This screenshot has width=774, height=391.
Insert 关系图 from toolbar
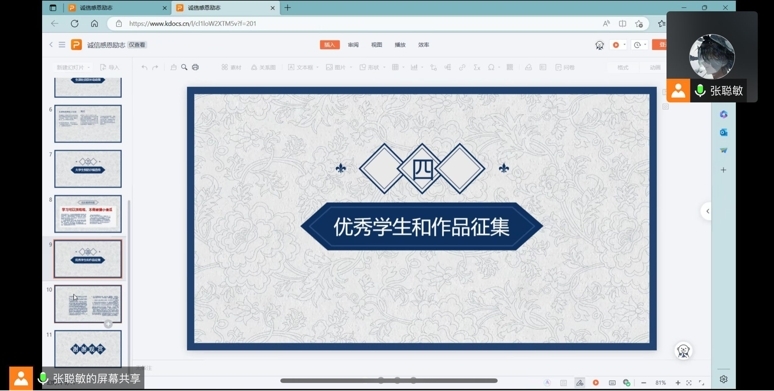pos(264,67)
